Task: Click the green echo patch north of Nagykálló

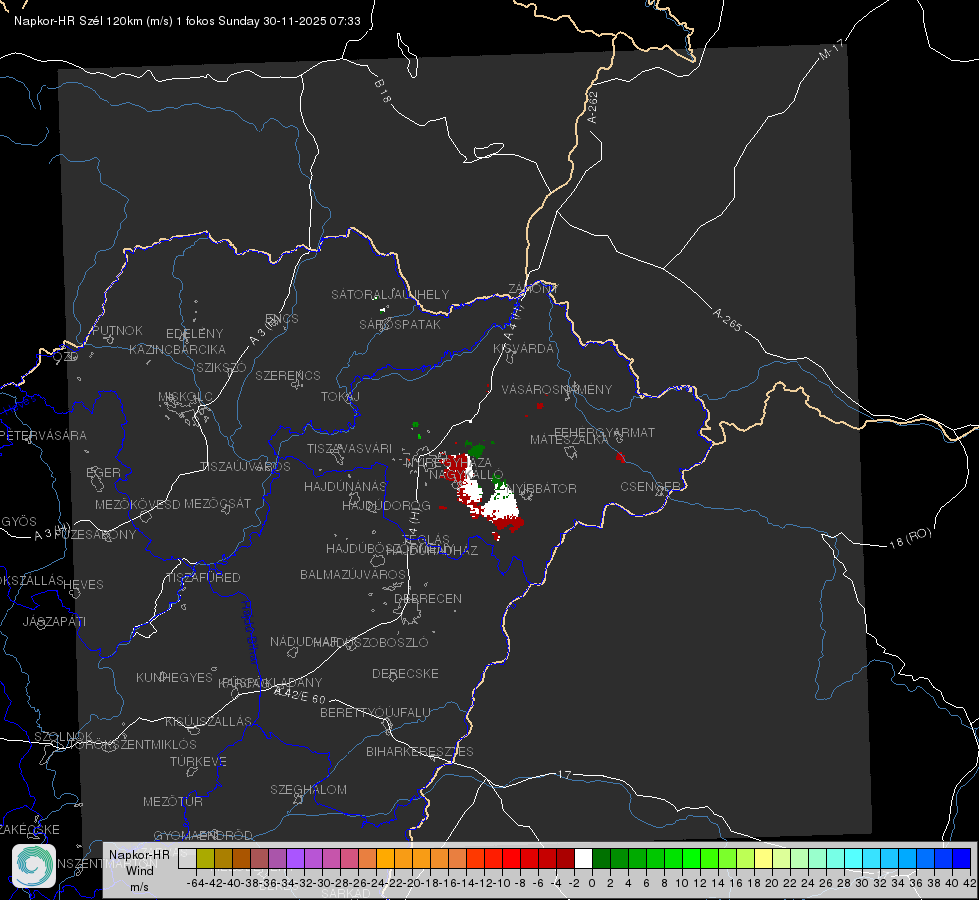Action: coord(478,448)
